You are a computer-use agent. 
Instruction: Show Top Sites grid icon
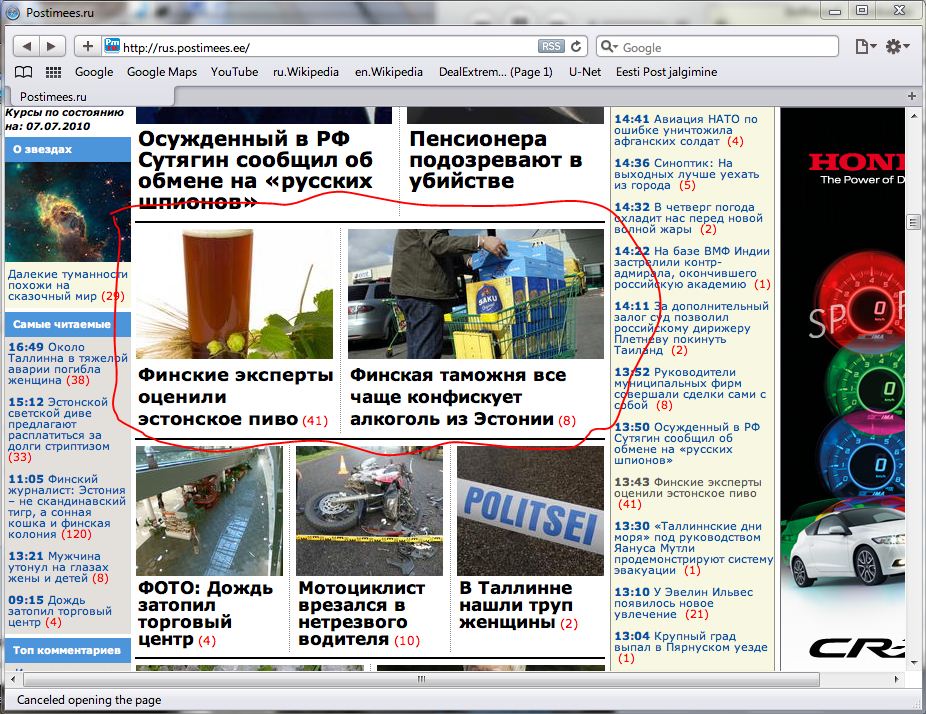point(53,72)
